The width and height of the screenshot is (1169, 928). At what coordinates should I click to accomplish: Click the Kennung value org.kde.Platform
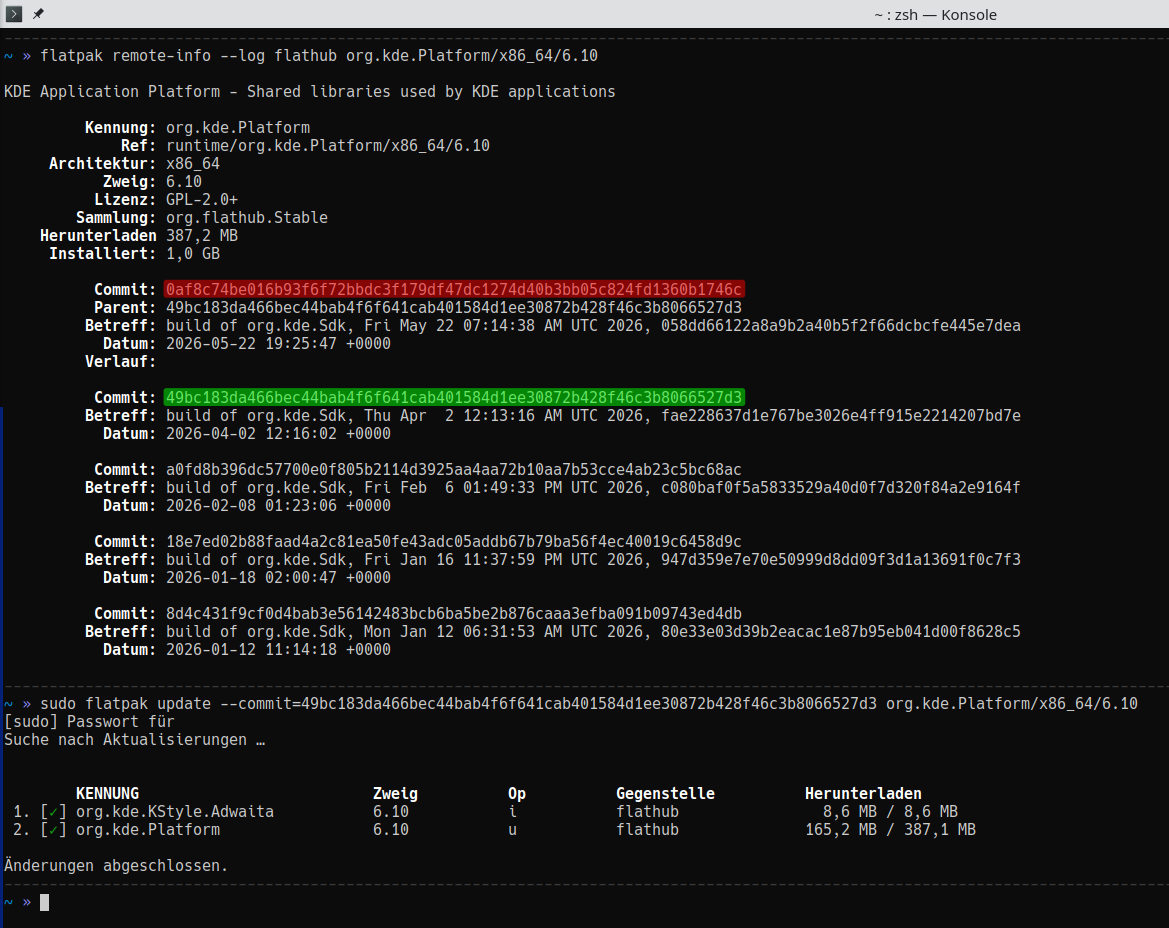pyautogui.click(x=238, y=127)
